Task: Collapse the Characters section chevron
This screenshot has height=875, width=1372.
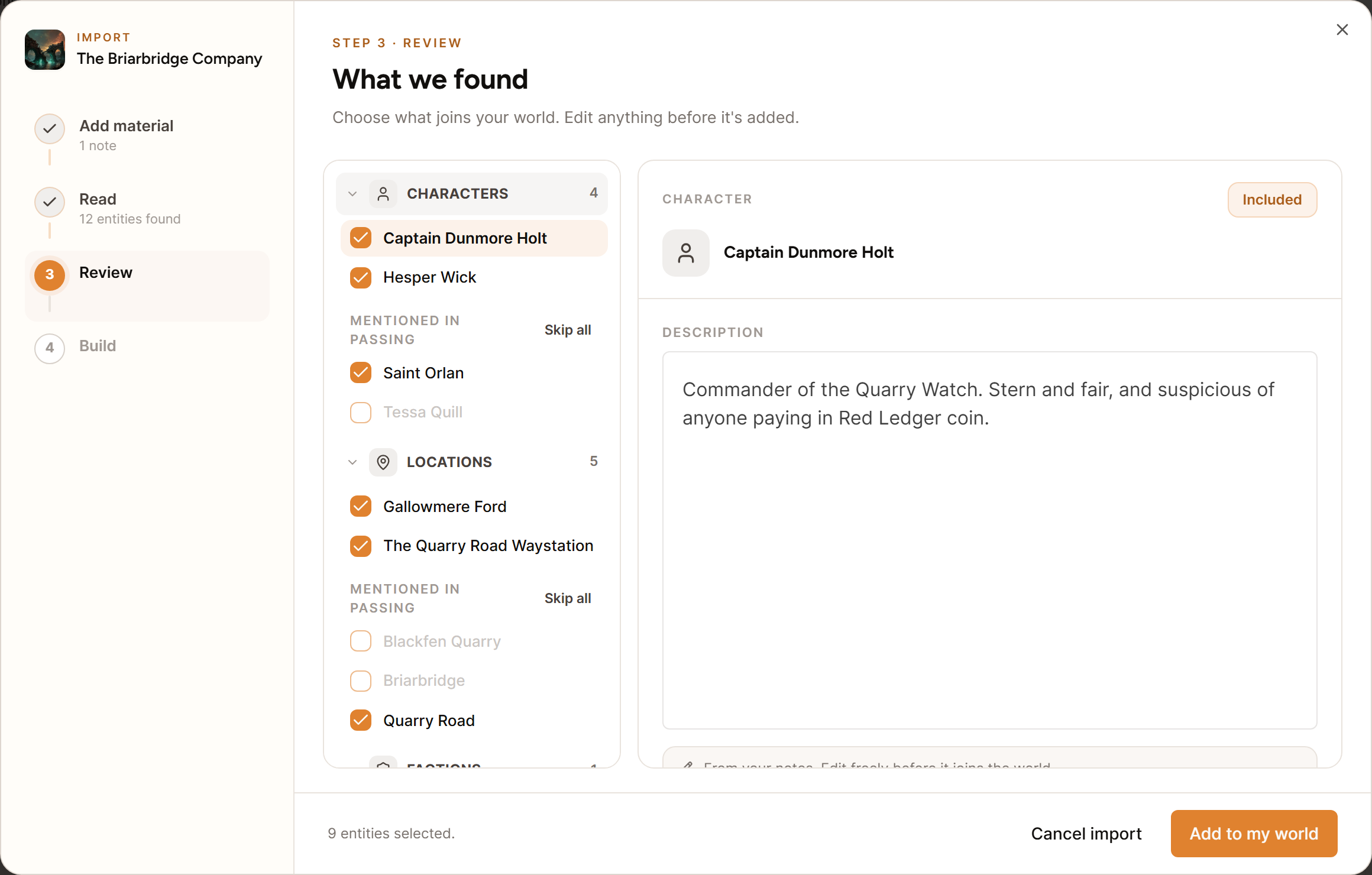Action: 352,194
